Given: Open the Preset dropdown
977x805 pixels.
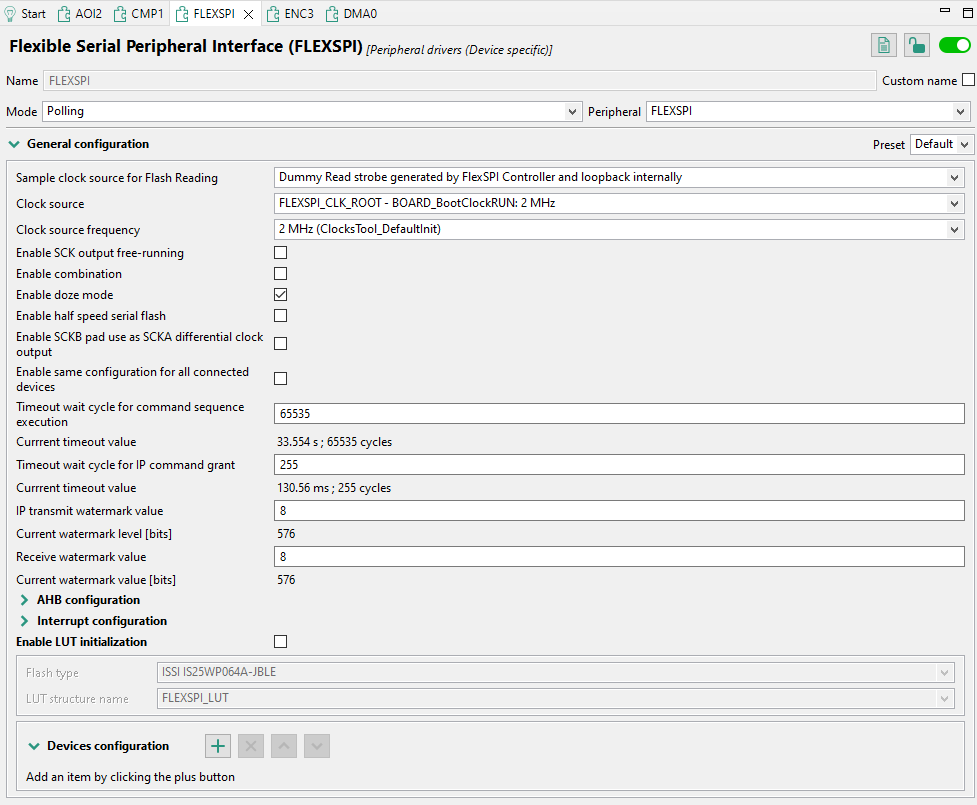Looking at the screenshot, I should [x=942, y=144].
